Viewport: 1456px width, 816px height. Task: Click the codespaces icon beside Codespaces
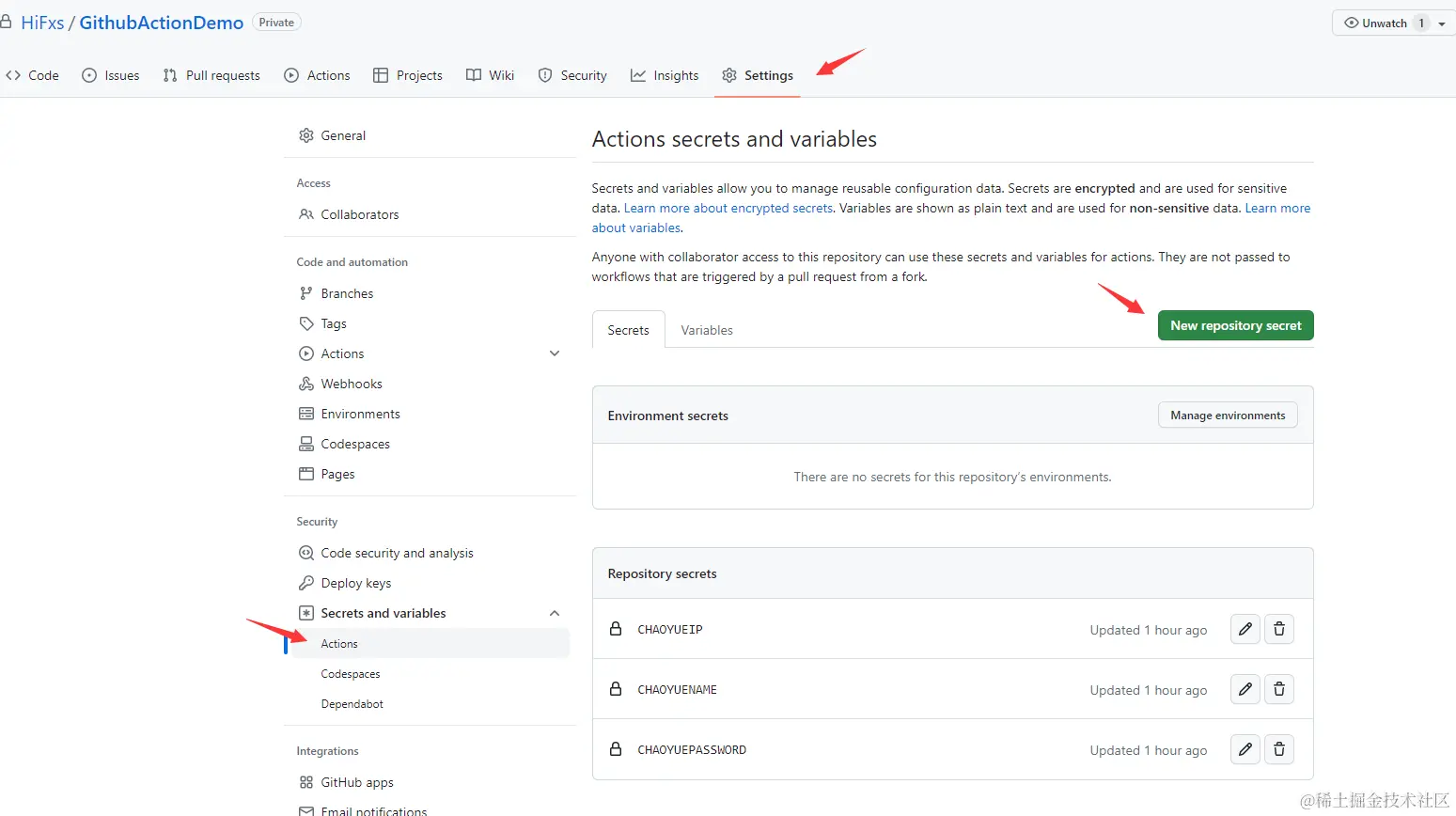pyautogui.click(x=306, y=444)
